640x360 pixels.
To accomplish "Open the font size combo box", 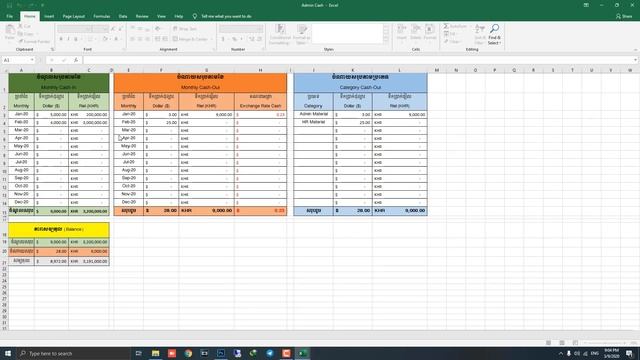I will (x=100, y=29).
